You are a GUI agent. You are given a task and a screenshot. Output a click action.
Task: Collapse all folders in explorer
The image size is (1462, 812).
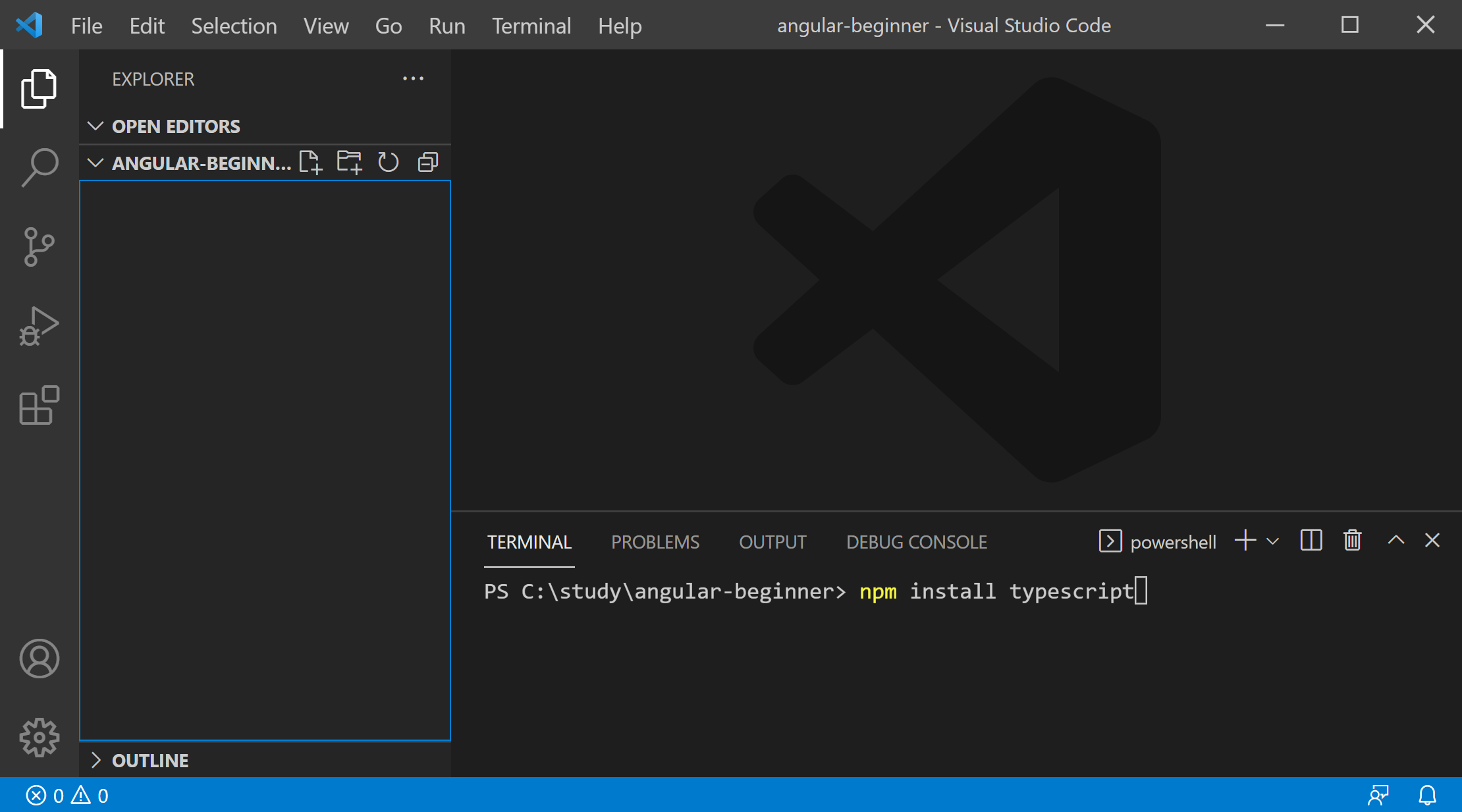click(428, 162)
